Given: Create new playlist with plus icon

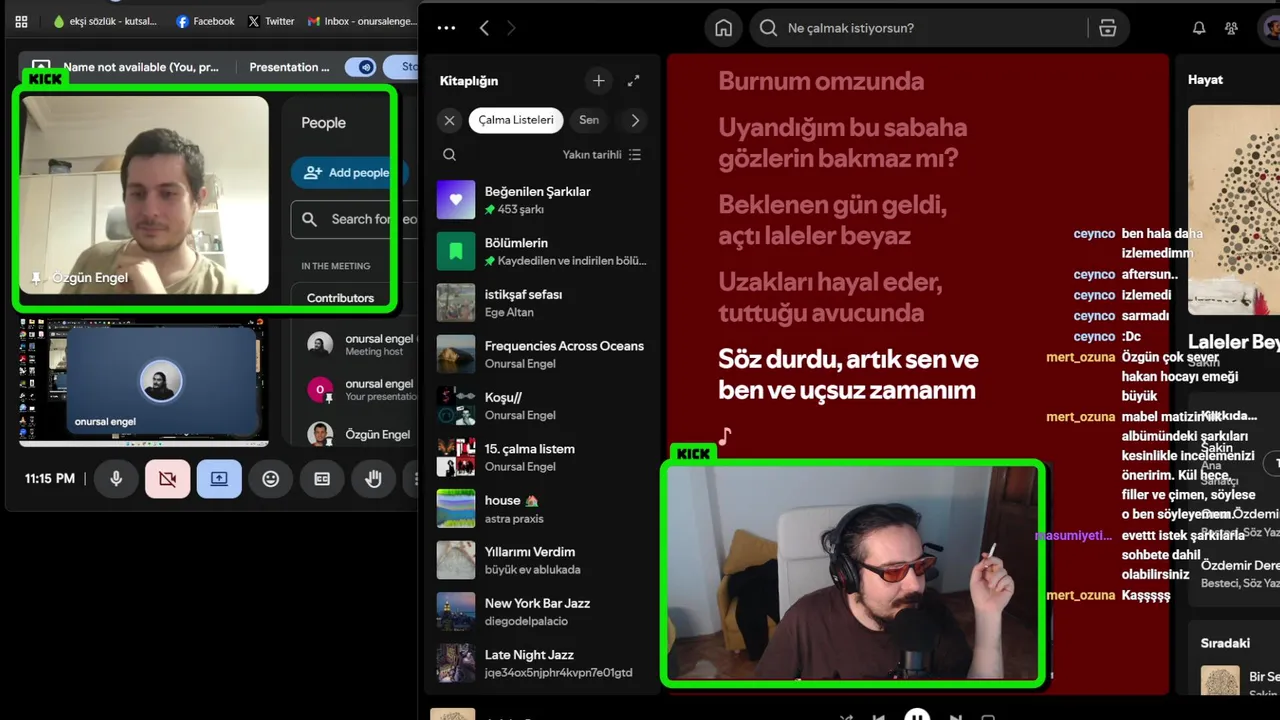Looking at the screenshot, I should coord(598,81).
